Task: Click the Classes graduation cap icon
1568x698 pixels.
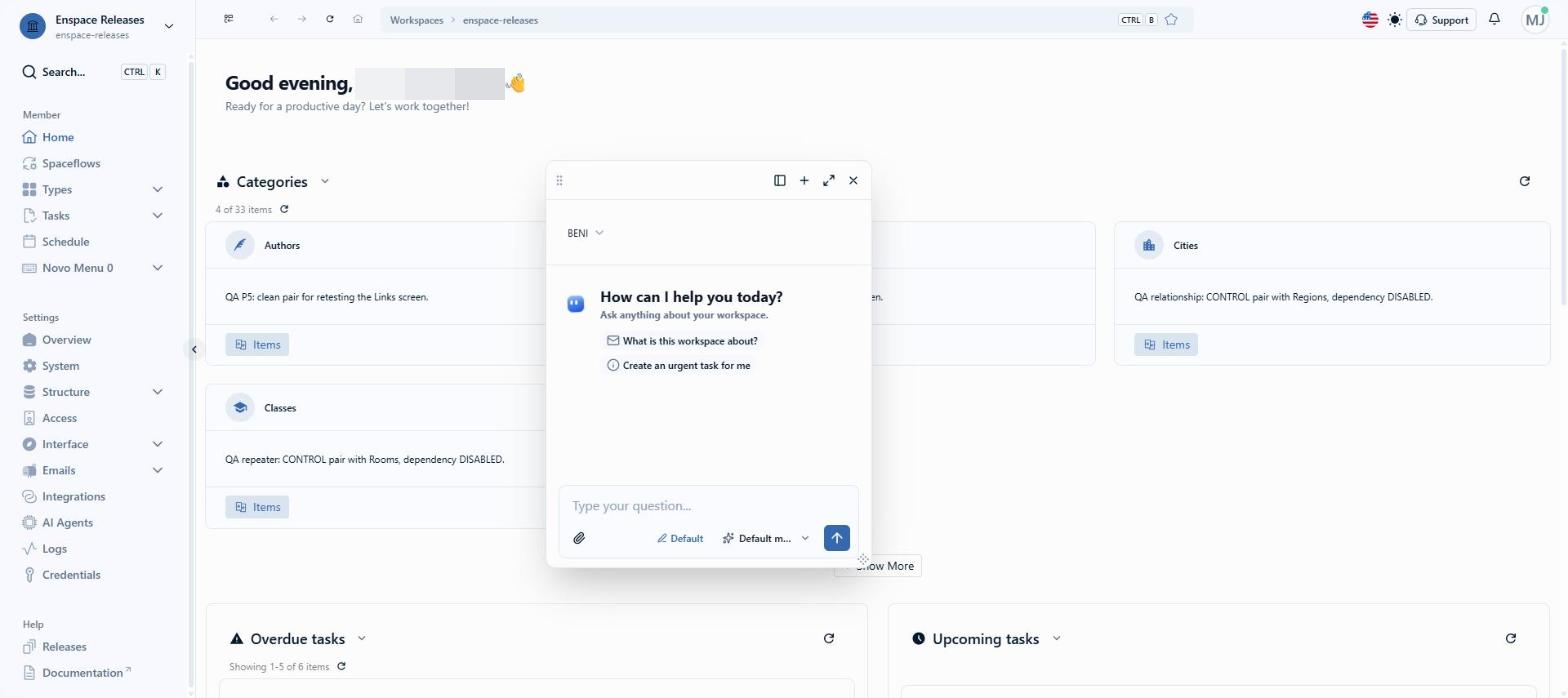Action: point(240,407)
